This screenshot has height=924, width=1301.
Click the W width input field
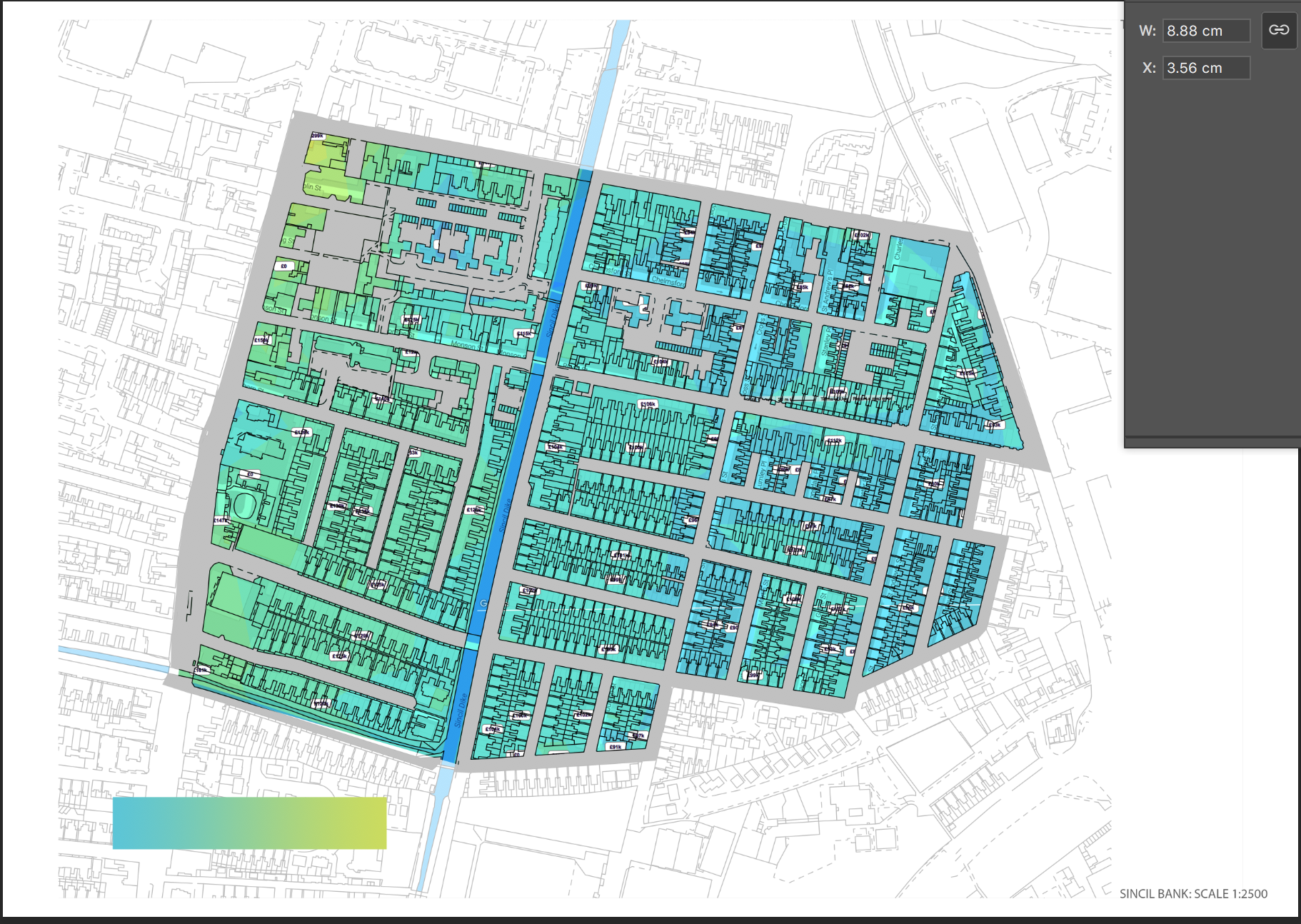(x=1206, y=31)
